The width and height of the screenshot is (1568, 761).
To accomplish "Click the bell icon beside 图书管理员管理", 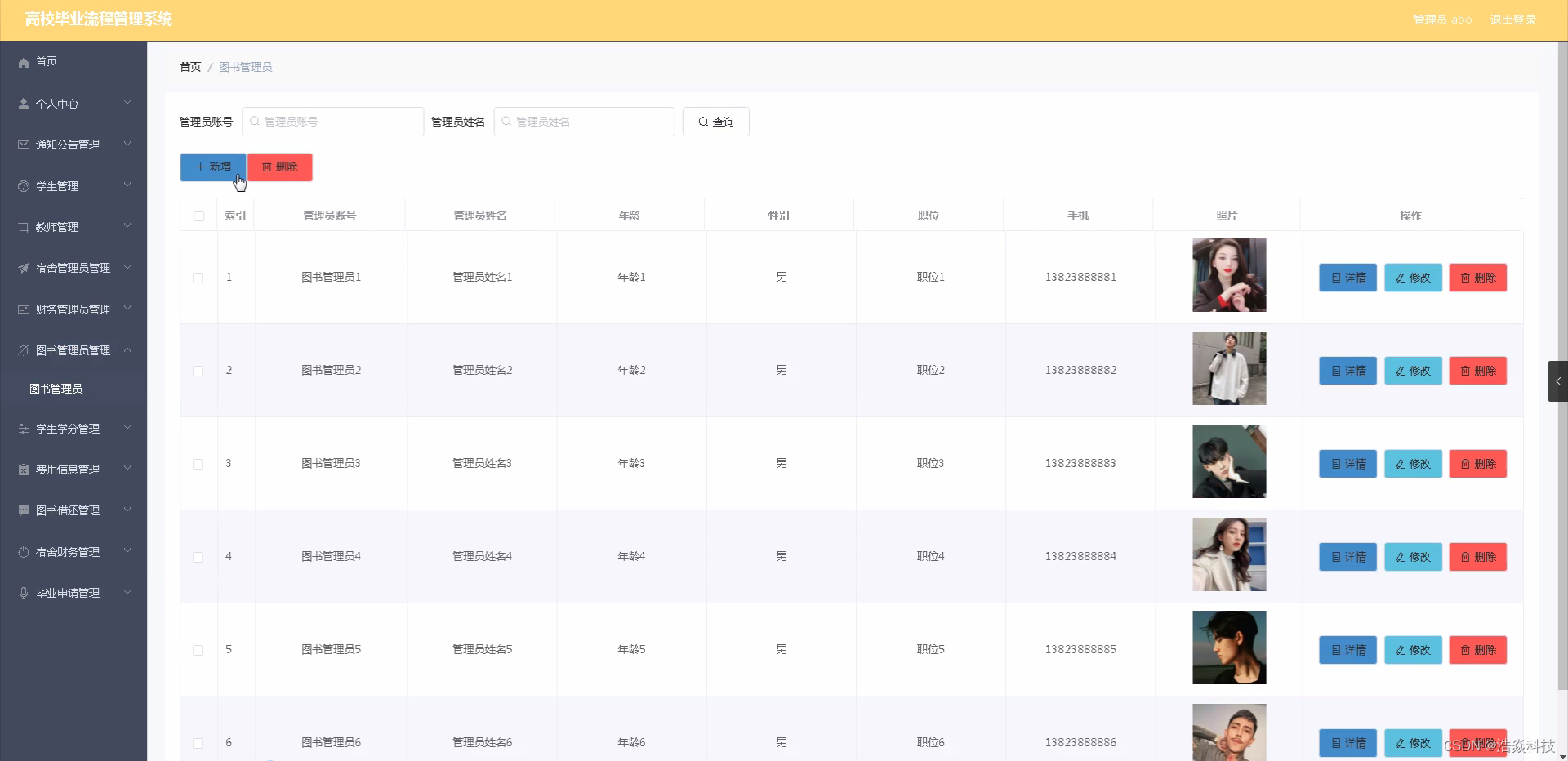I will pyautogui.click(x=24, y=350).
